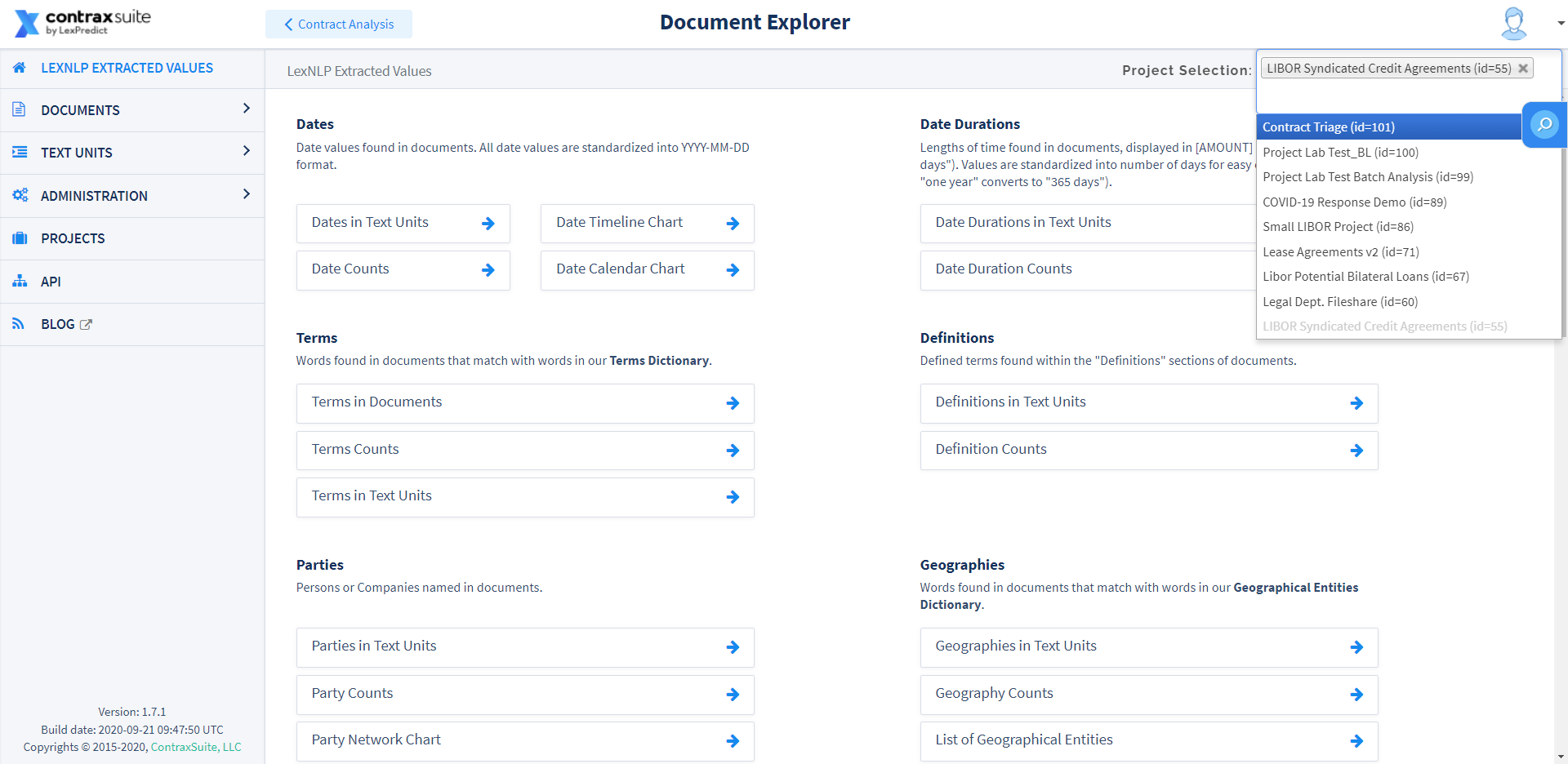Open LexNLP Extracted Values sidebar item
Viewport: 1568px width, 764px height.
[x=132, y=68]
